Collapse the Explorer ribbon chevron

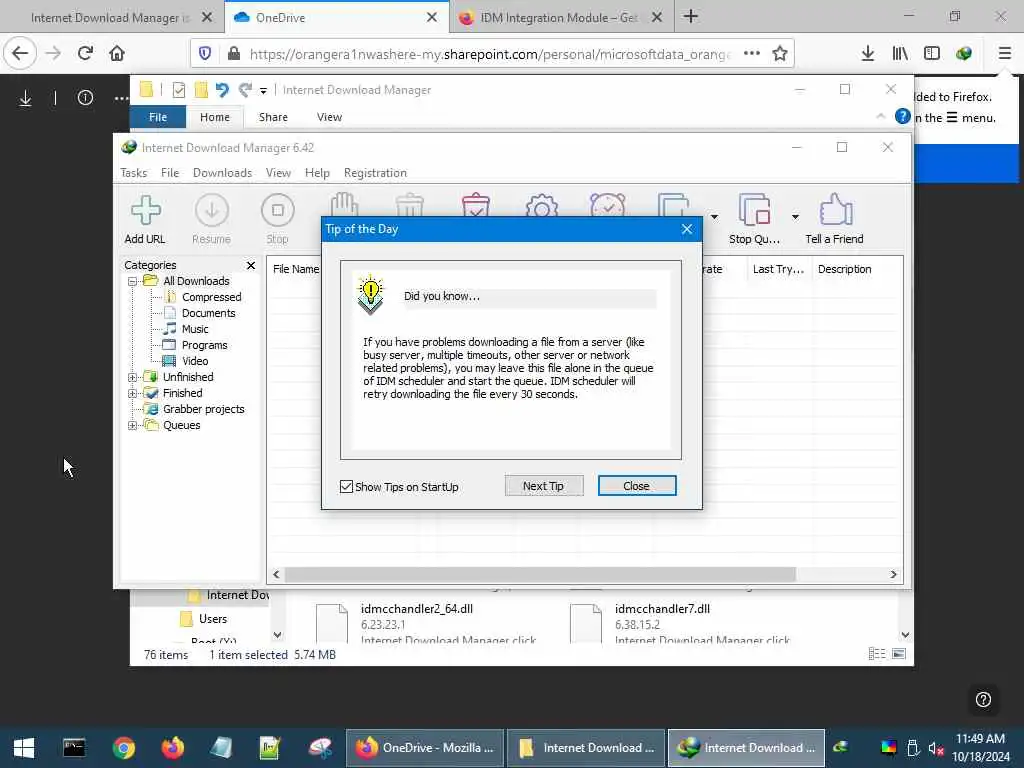pyautogui.click(x=880, y=116)
